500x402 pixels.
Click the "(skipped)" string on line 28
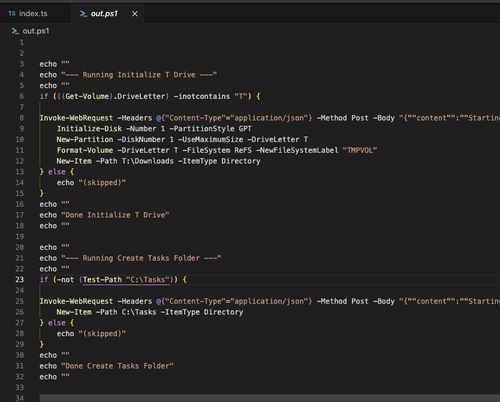pos(102,334)
